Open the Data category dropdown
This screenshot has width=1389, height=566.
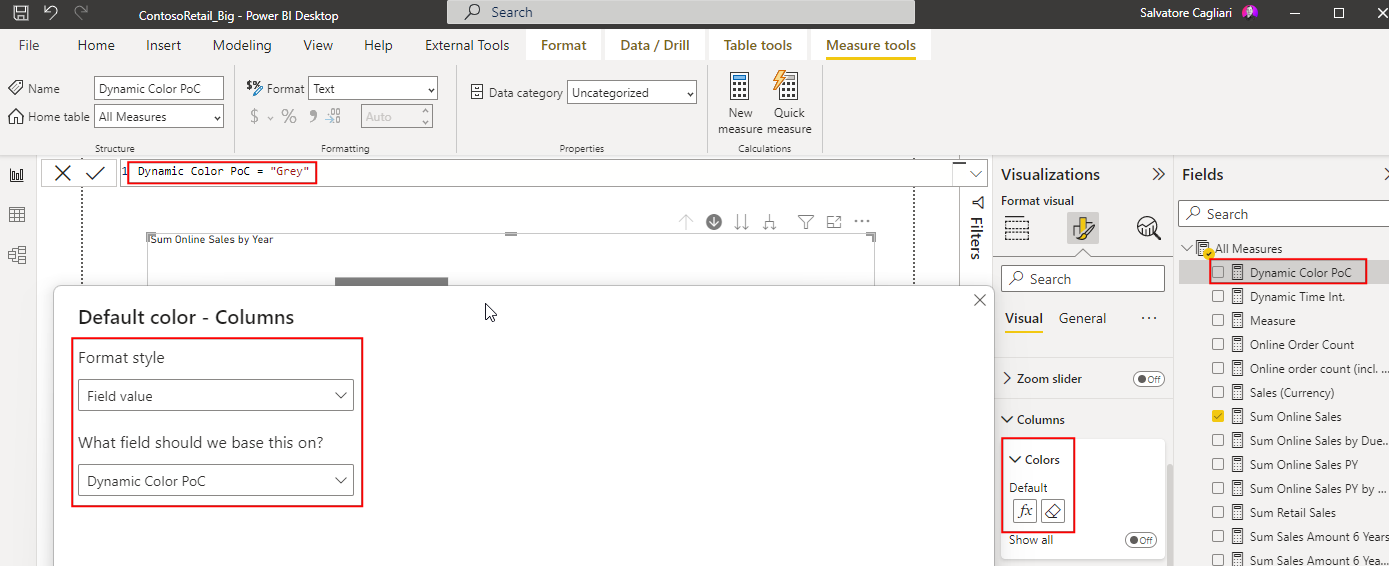(x=632, y=93)
